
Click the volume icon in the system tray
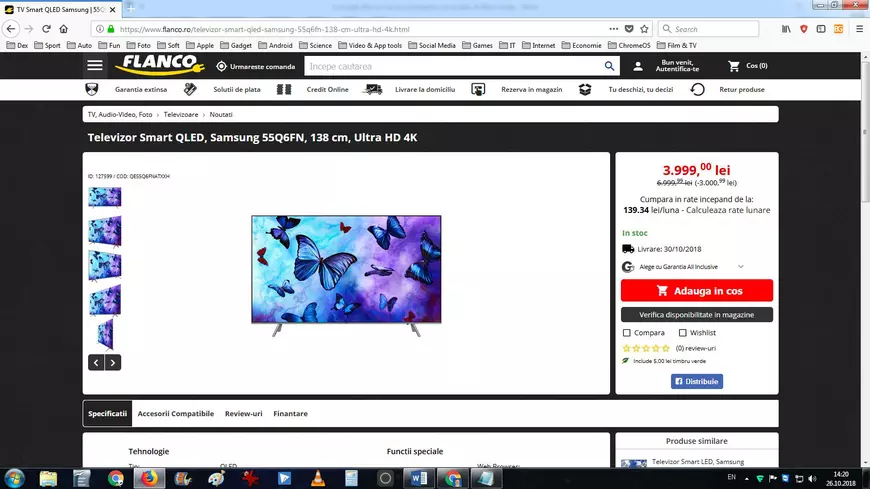[x=812, y=478]
